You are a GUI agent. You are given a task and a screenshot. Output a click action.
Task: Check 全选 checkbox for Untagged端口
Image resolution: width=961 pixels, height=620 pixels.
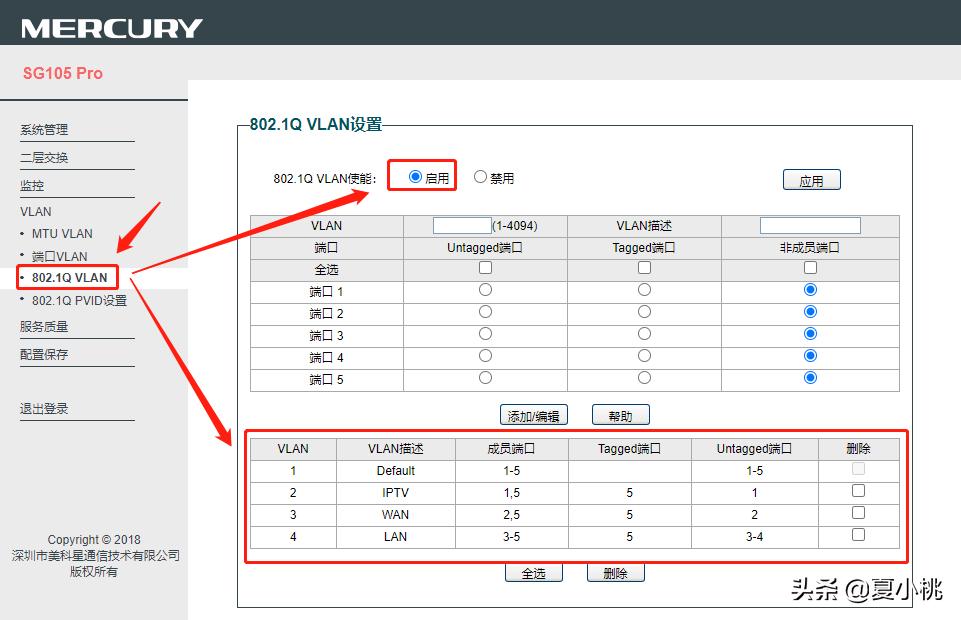[485, 268]
